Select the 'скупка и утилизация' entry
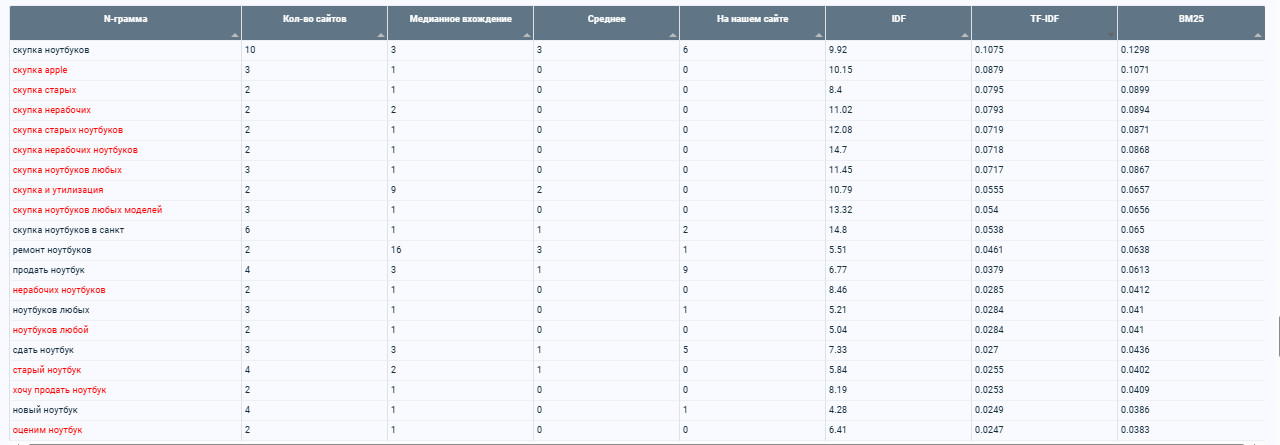 point(58,190)
